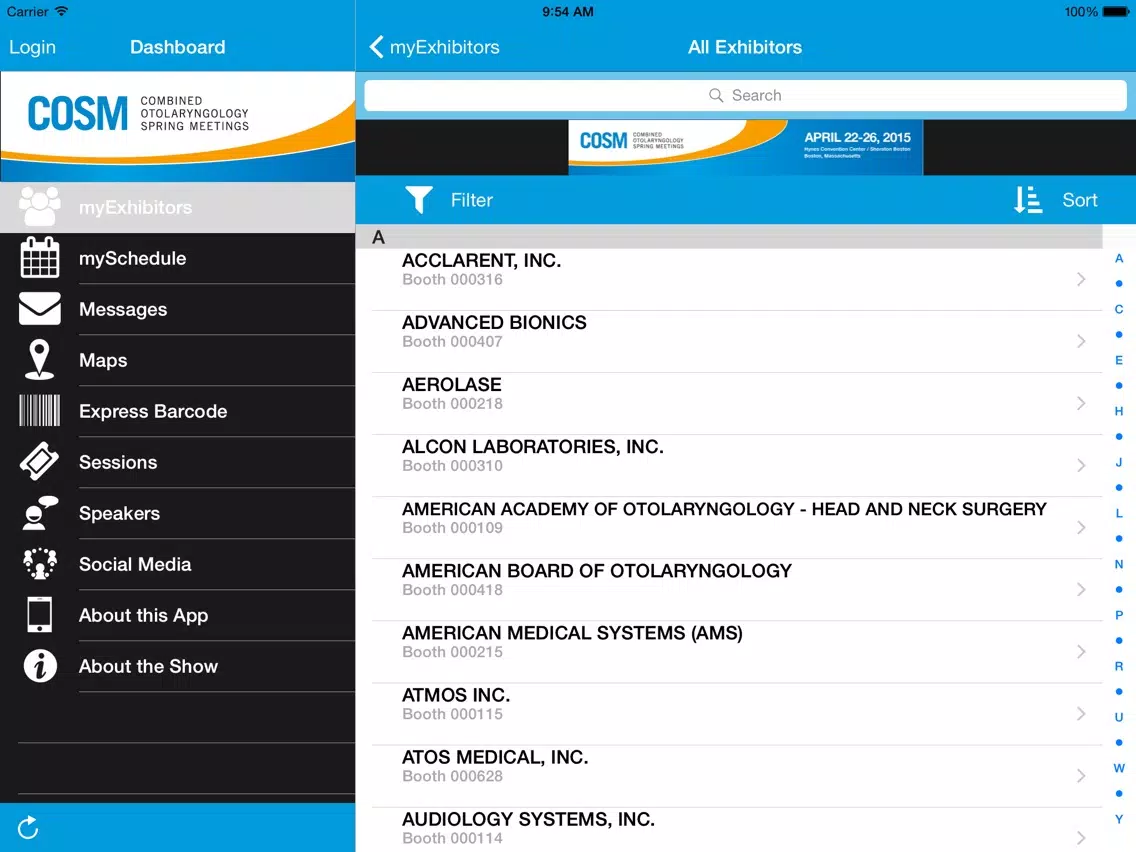The width and height of the screenshot is (1136, 852).
Task: Click the refresh icon at sidebar bottom
Action: pos(28,827)
